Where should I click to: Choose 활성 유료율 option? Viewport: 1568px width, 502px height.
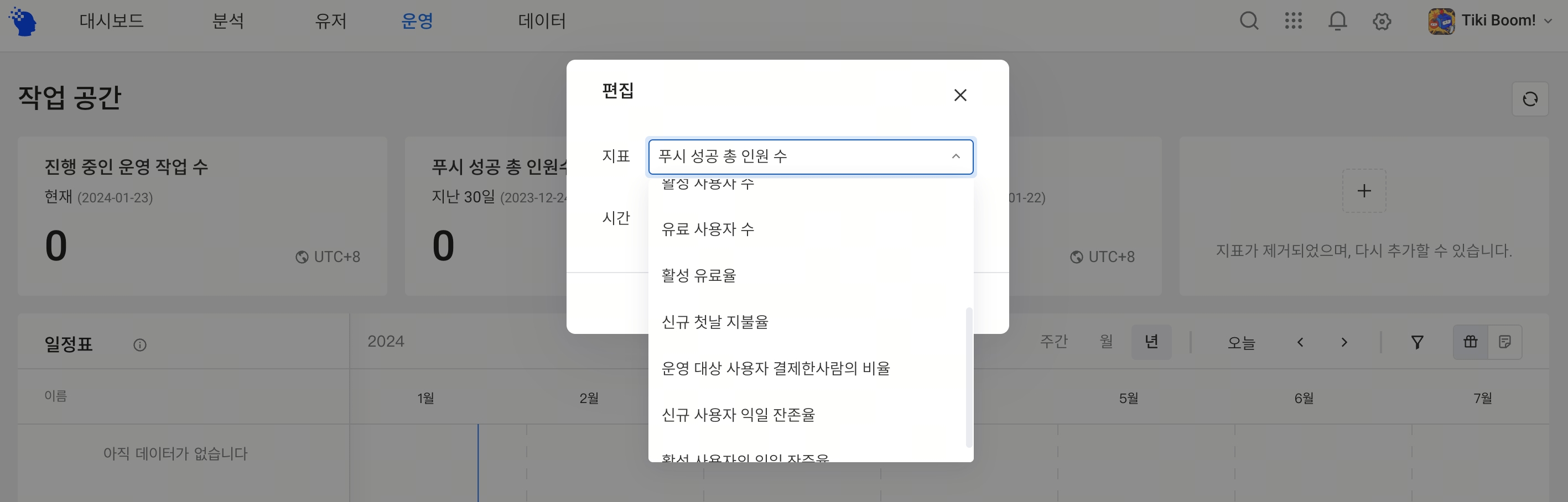[x=811, y=276]
